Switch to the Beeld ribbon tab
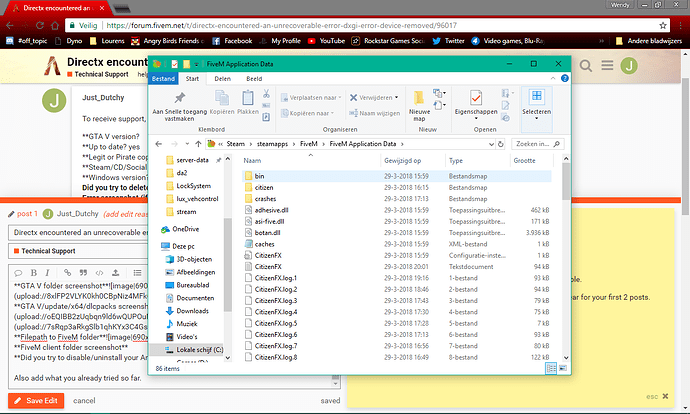This screenshot has height=414, width=690. pyautogui.click(x=254, y=79)
